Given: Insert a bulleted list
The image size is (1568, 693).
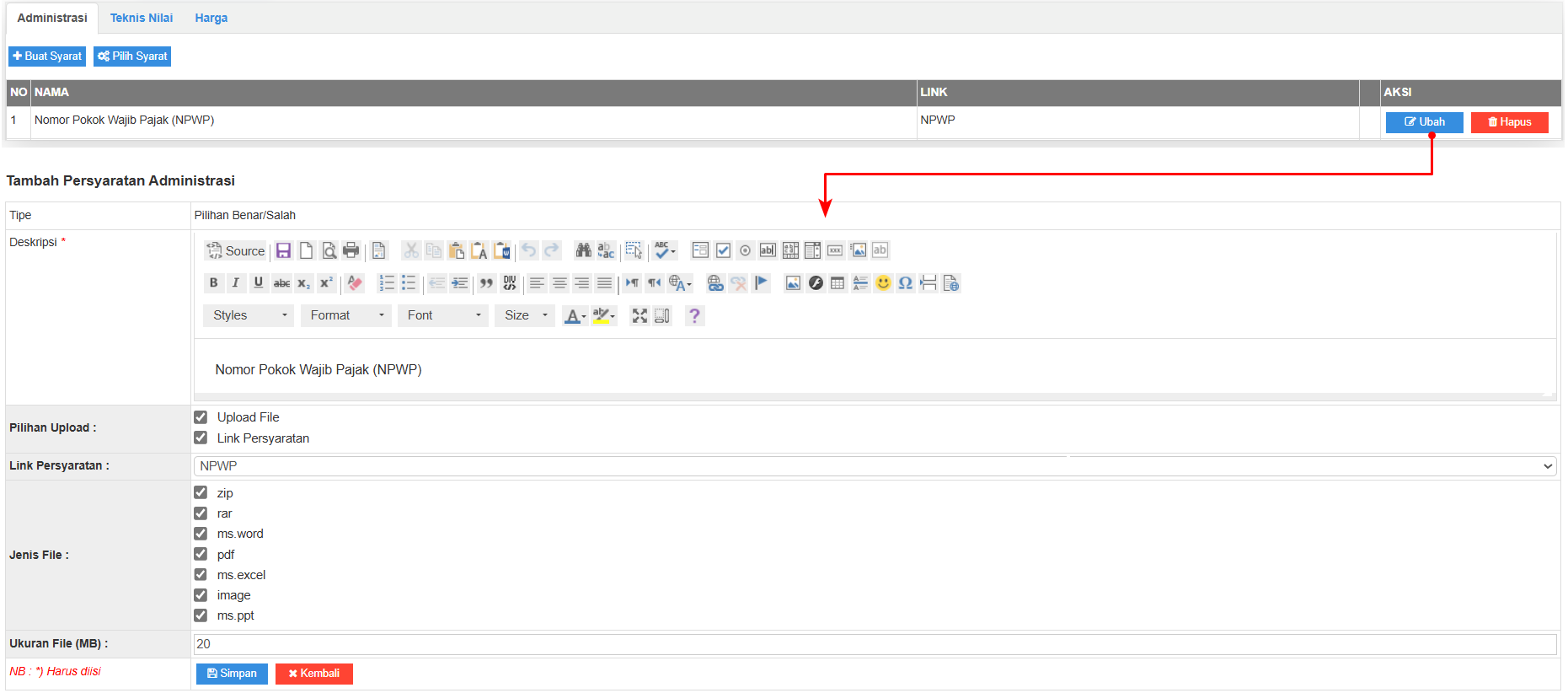Looking at the screenshot, I should (409, 283).
